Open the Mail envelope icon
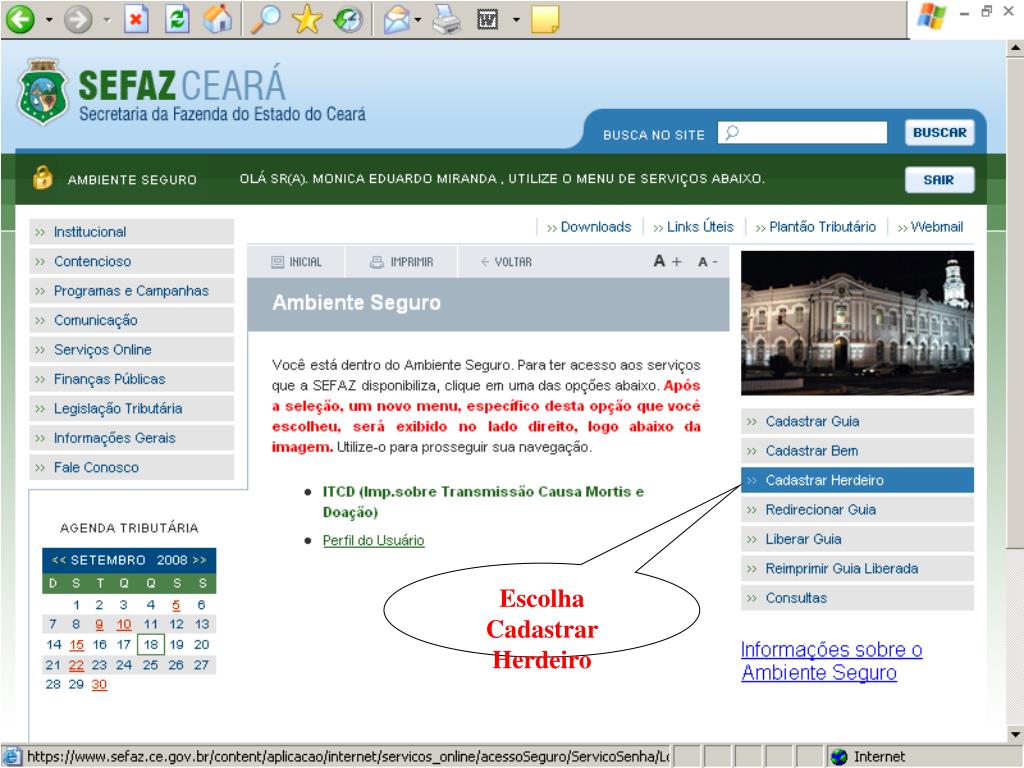Screen dimensions: 1024x768 point(396,20)
